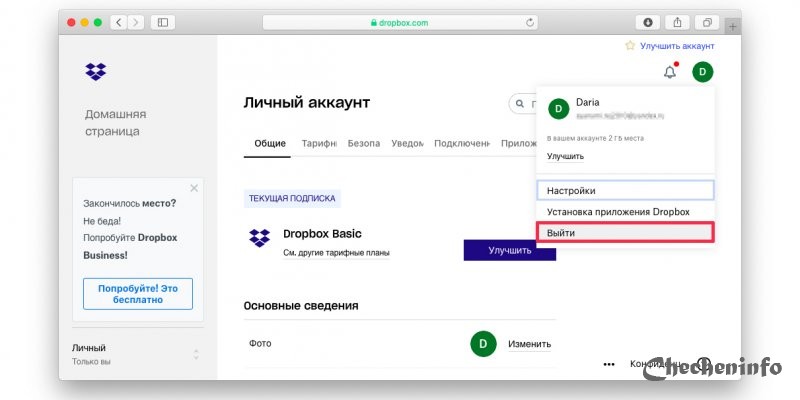Click the green D account avatar
800x400 pixels.
pos(703,72)
